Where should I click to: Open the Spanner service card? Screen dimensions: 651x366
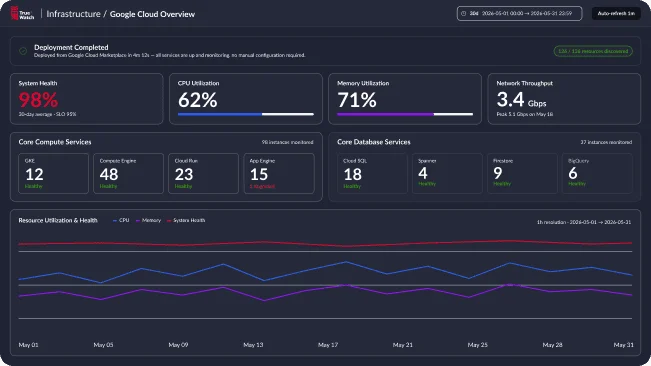pos(447,173)
